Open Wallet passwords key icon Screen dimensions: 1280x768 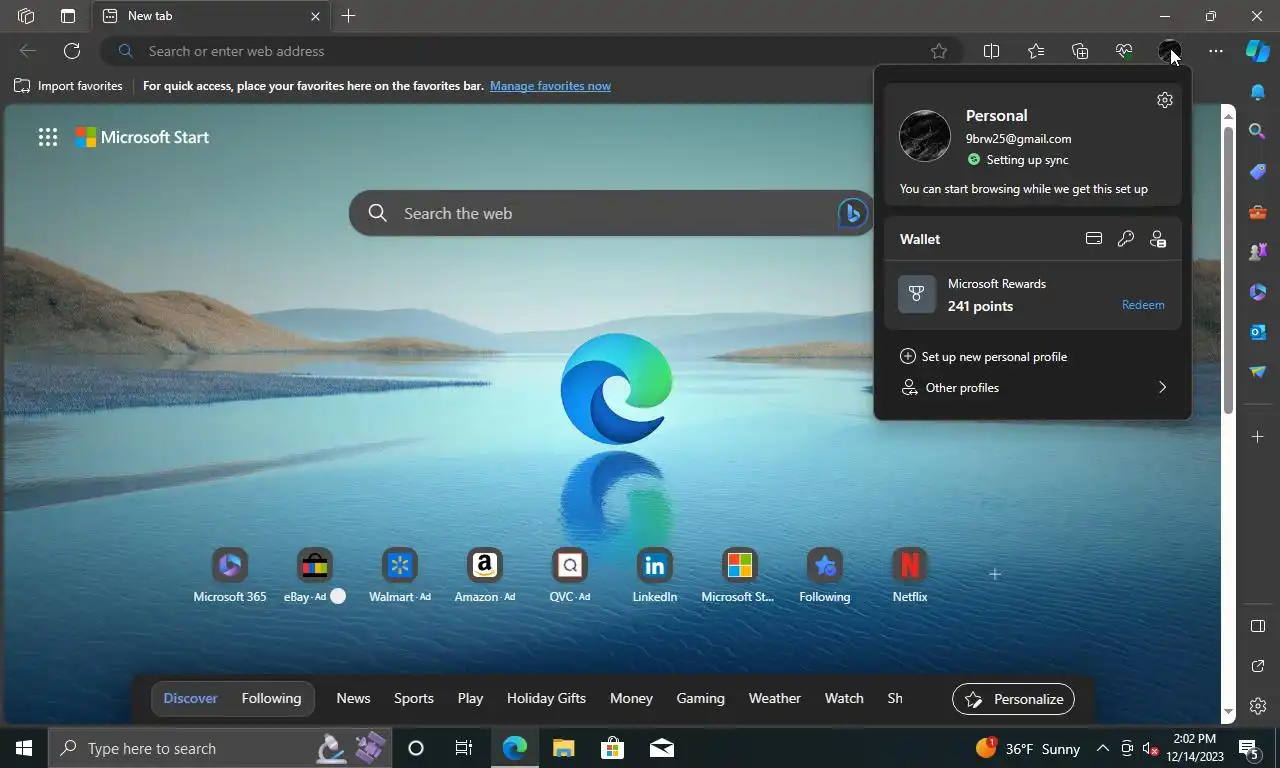click(1126, 239)
